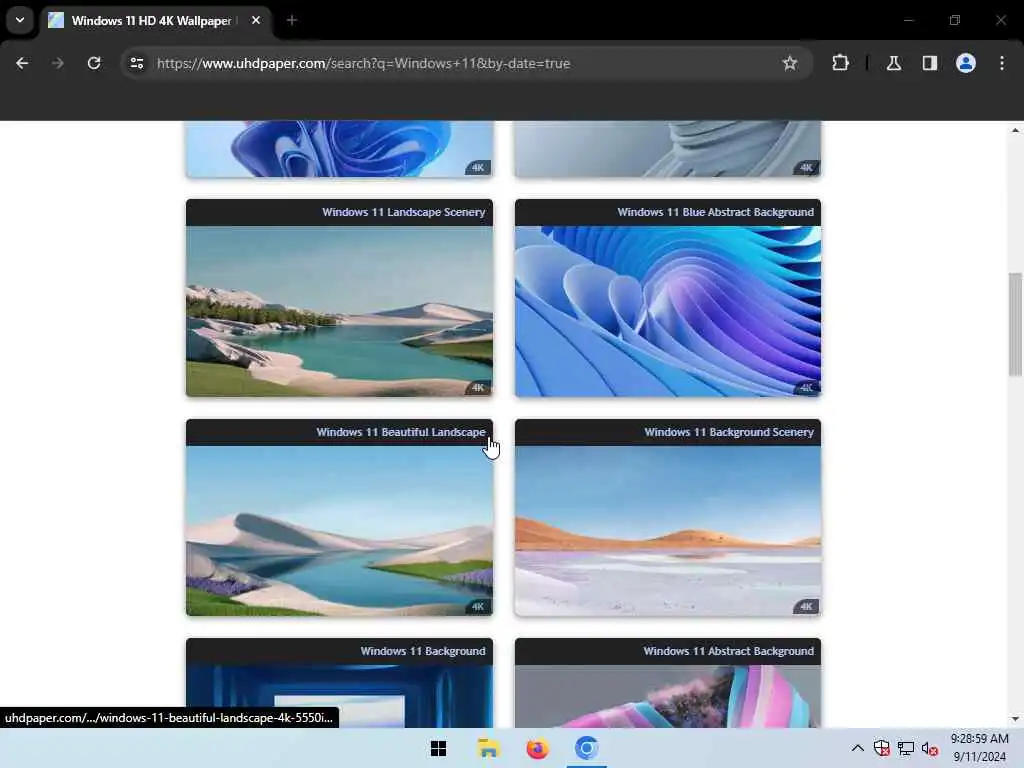Image resolution: width=1024 pixels, height=768 pixels.
Task: Open the user profile avatar menu
Action: 965,63
